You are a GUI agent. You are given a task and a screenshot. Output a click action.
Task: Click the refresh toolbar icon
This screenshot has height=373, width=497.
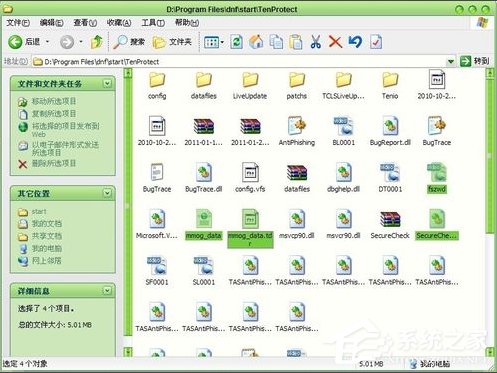click(236, 42)
